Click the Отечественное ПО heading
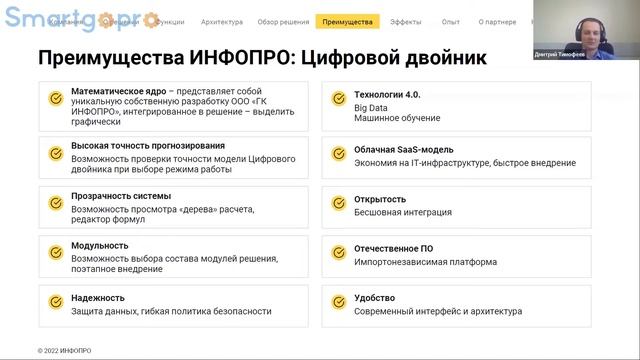 tap(393, 249)
